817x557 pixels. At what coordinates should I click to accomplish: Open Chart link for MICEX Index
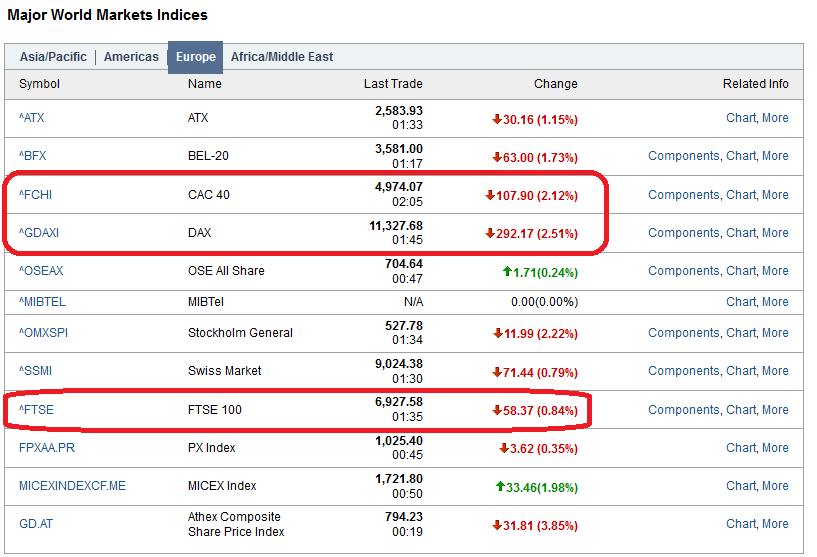[741, 486]
